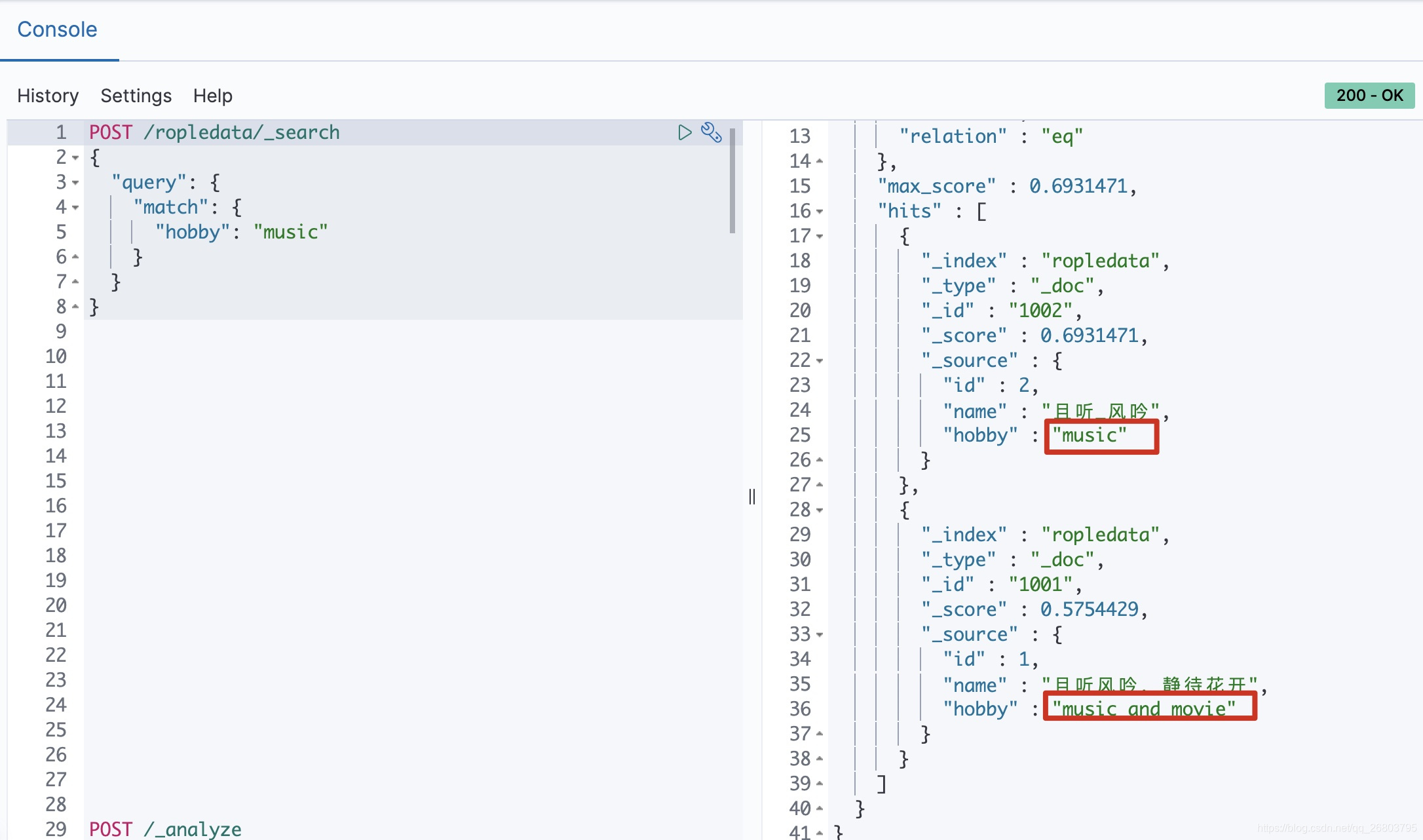Collapse _source block at response line 33

tap(820, 635)
